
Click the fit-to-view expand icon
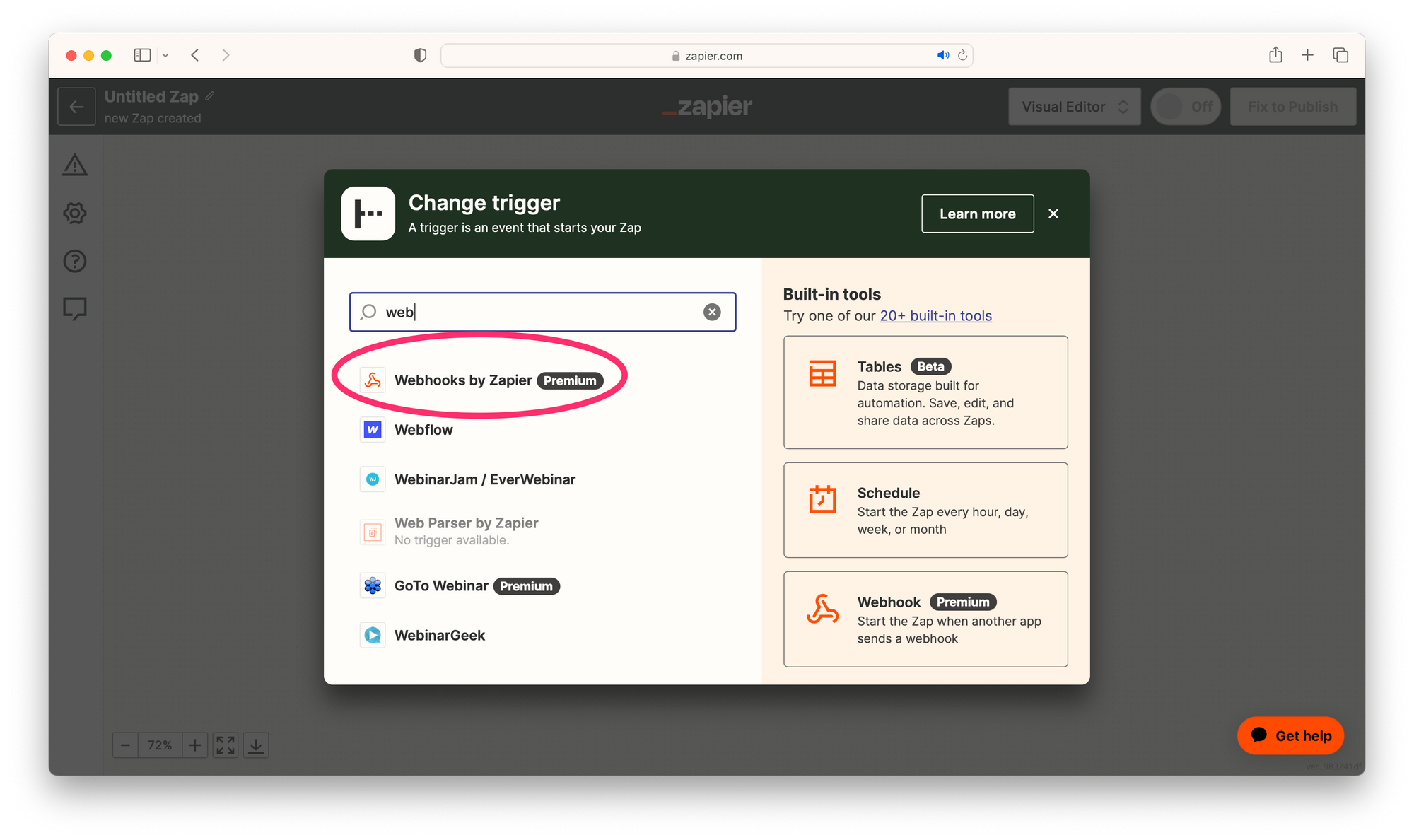pos(226,745)
